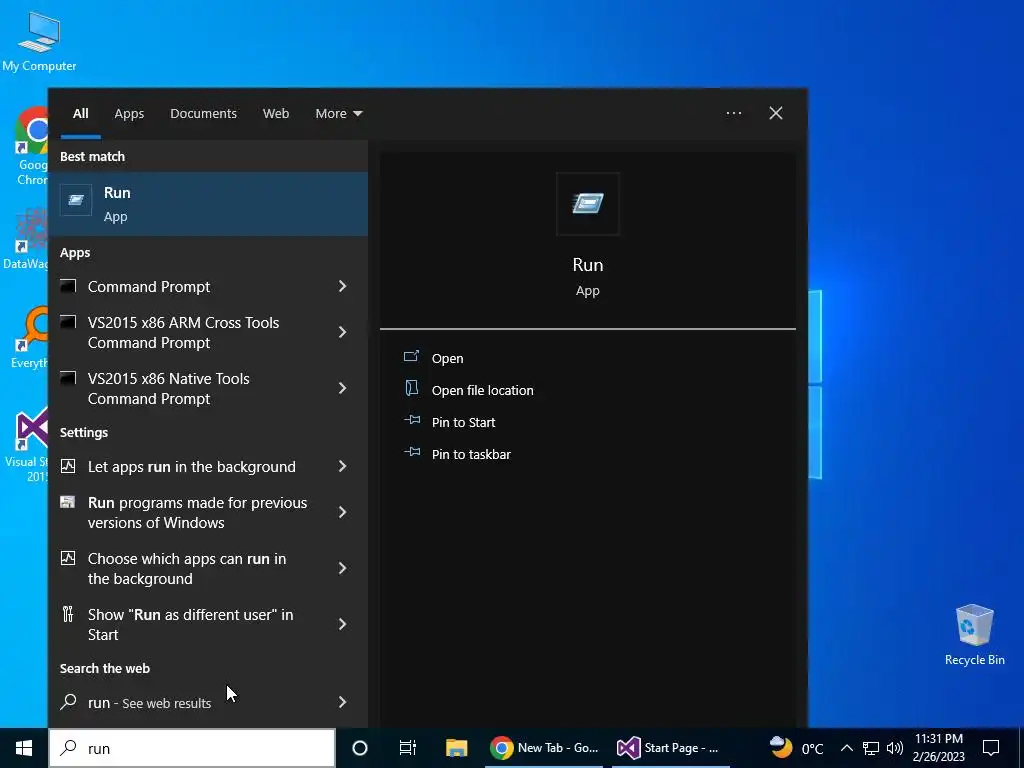This screenshot has height=768, width=1024.
Task: Click the Open file location folder icon
Action: click(411, 389)
